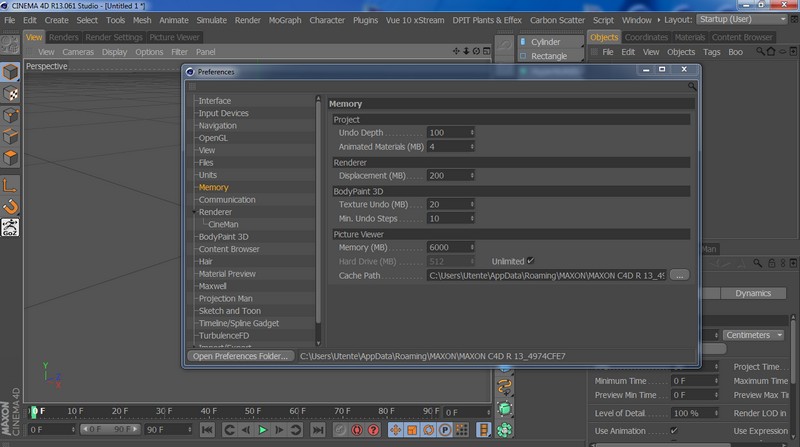Disable the Unlimited hard drive checkbox
This screenshot has width=800, height=447.
point(531,261)
